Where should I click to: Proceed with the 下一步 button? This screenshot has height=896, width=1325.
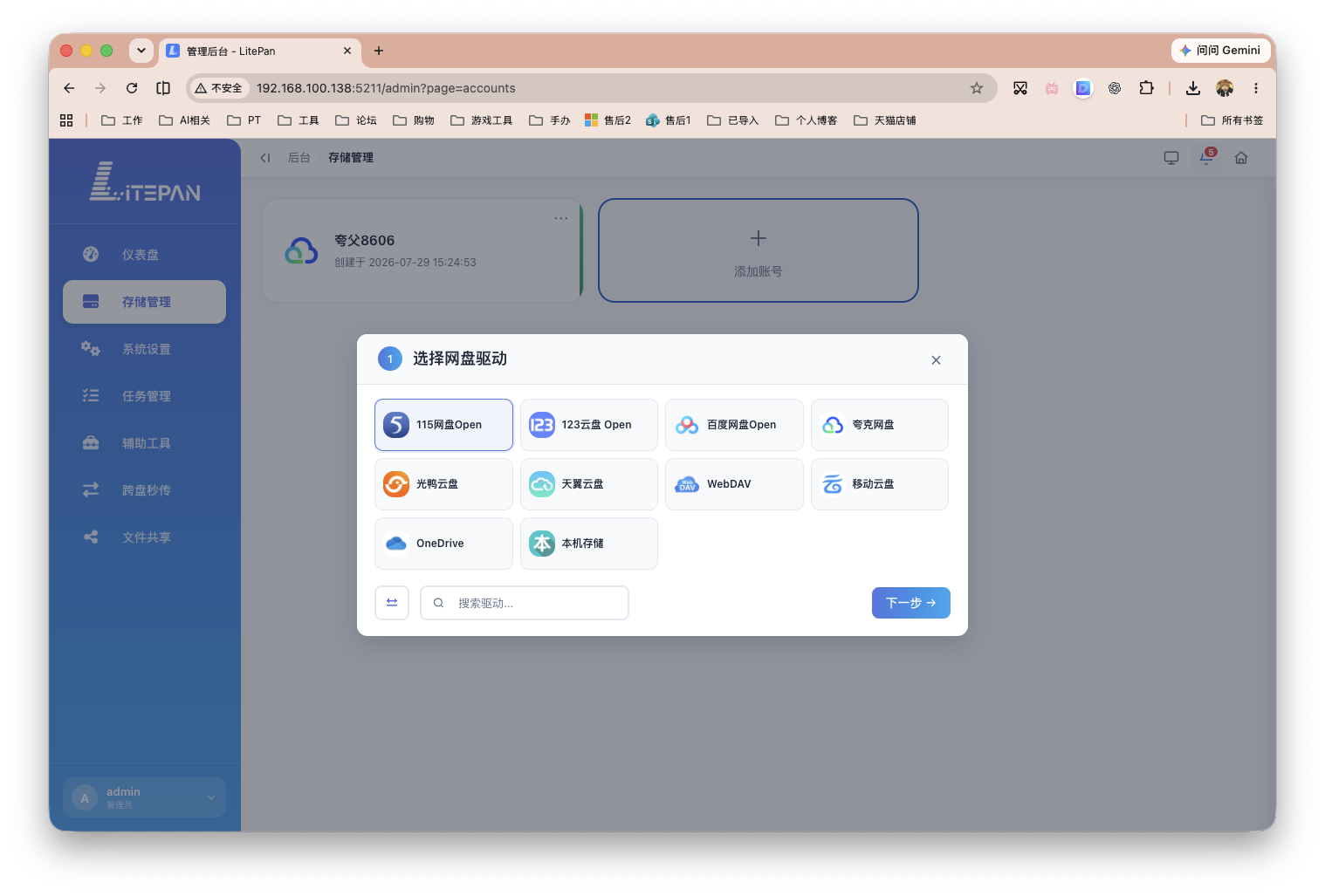[x=911, y=603]
